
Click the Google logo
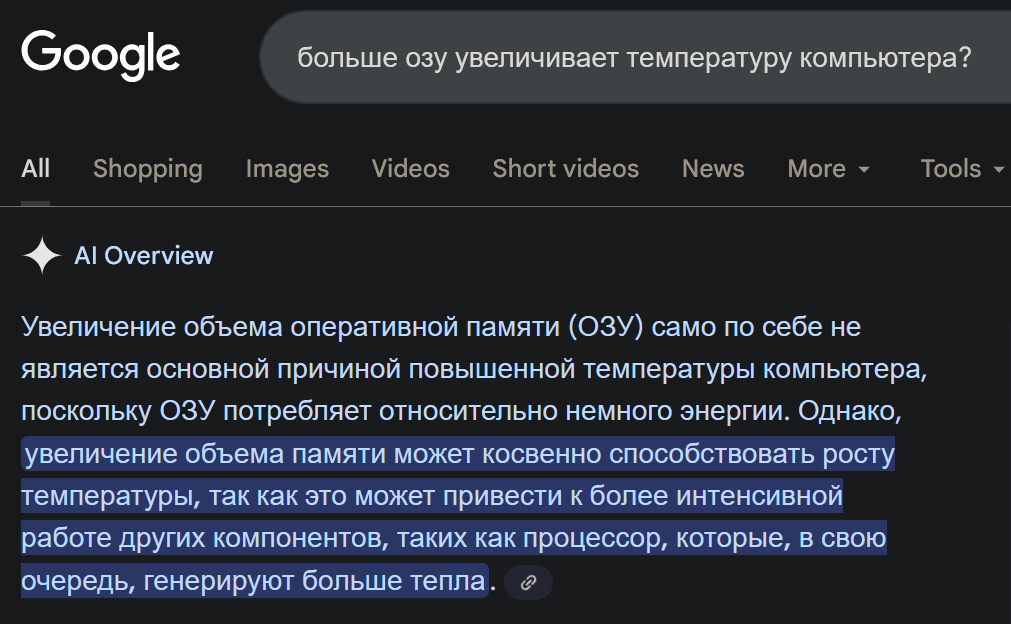[100, 54]
